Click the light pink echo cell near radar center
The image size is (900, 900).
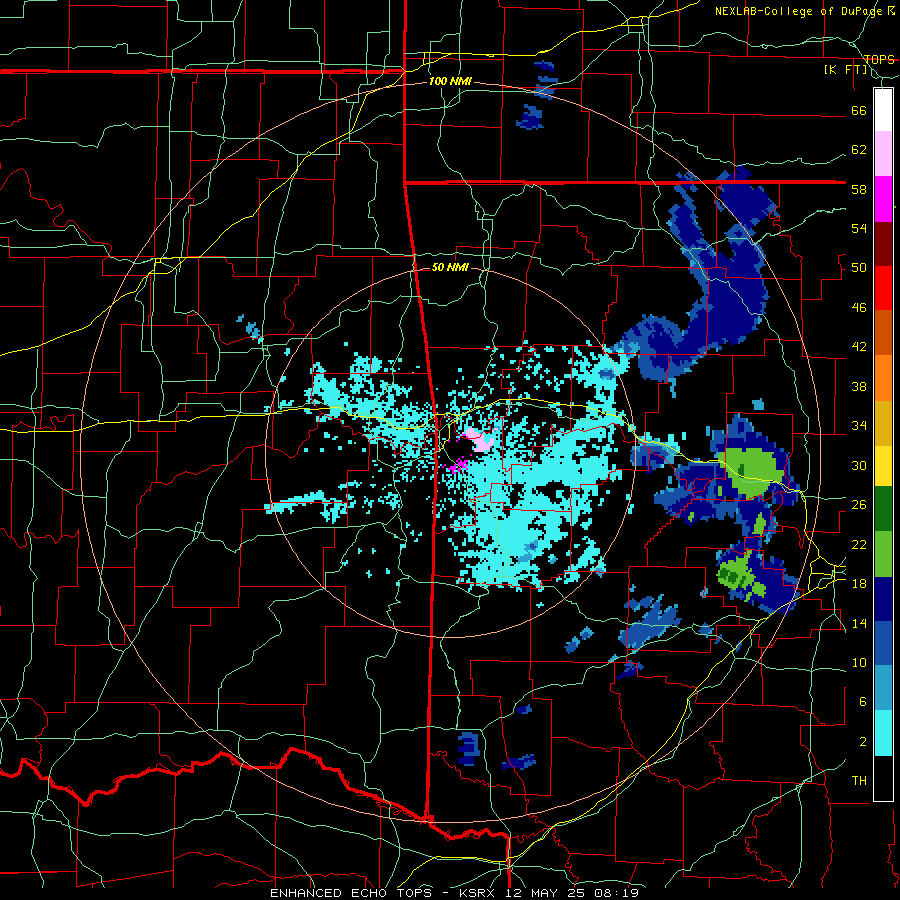point(481,439)
